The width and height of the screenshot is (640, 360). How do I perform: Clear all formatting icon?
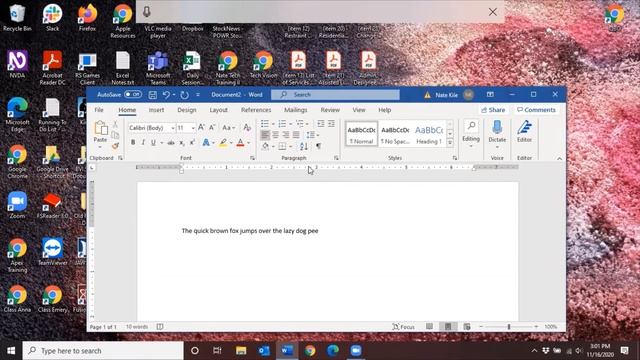(x=247, y=128)
